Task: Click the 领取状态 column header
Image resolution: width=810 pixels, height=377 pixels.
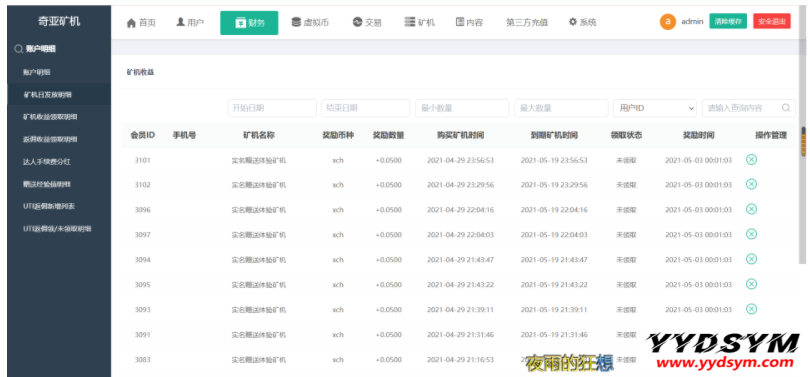Action: [x=626, y=135]
